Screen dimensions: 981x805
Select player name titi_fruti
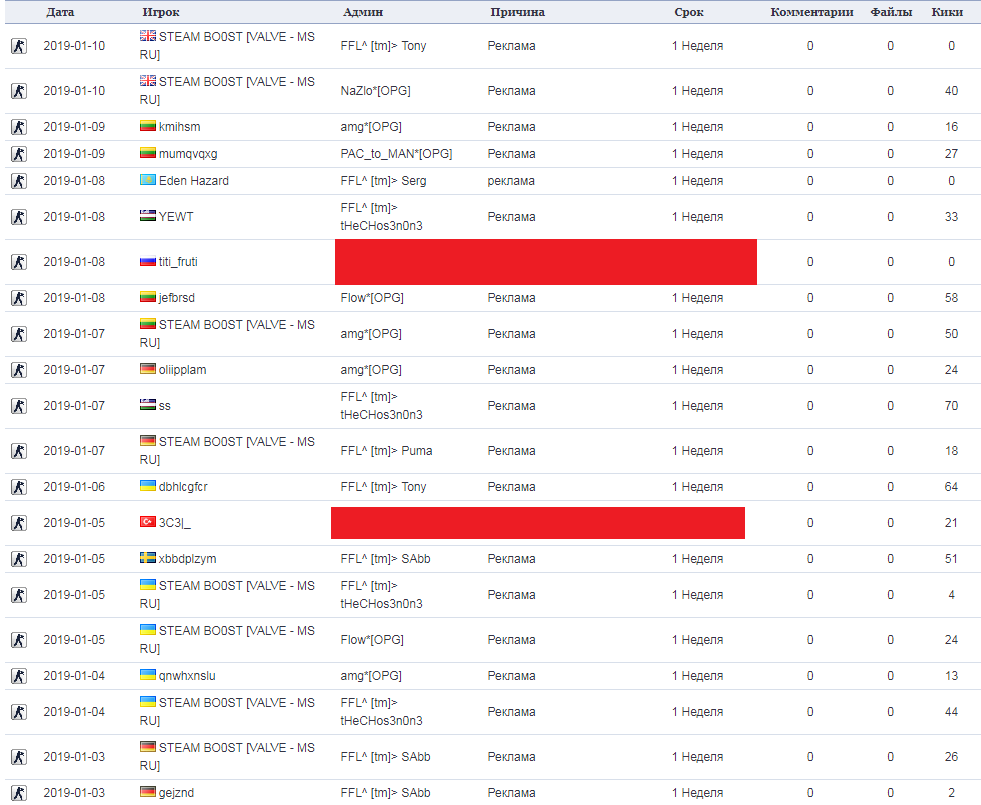[178, 262]
